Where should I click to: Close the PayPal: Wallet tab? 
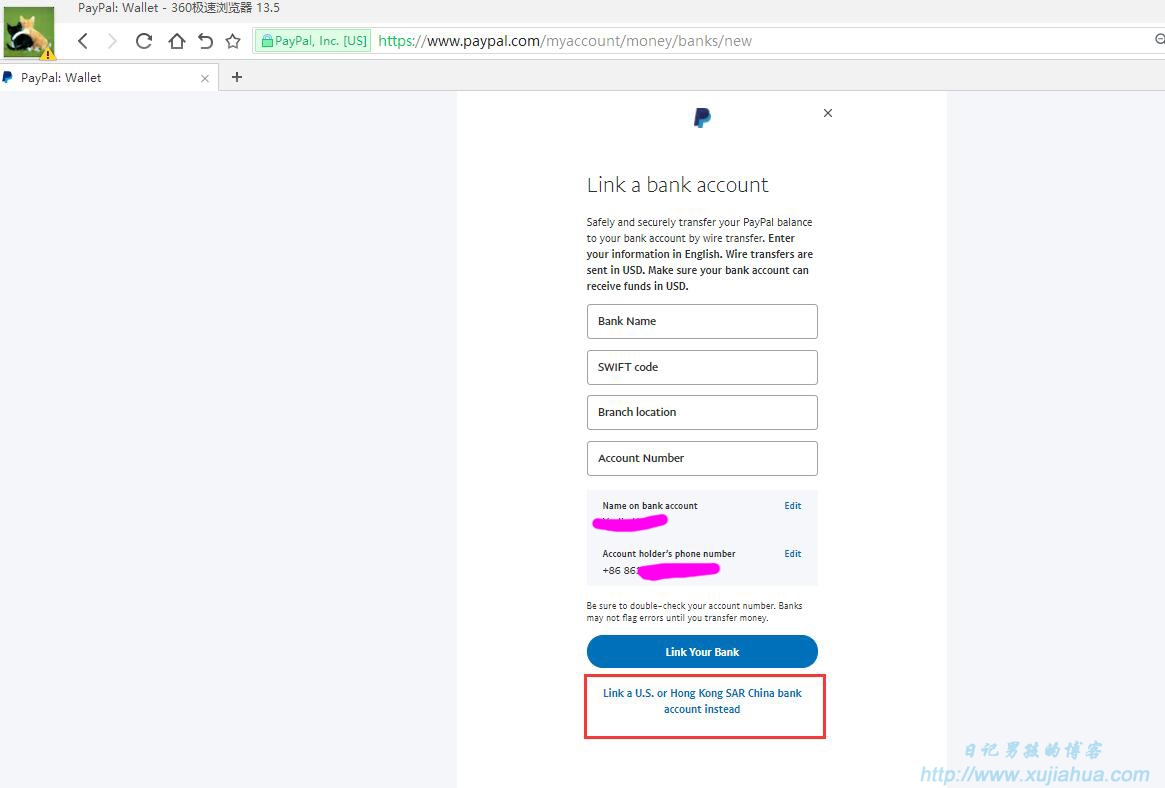[205, 78]
